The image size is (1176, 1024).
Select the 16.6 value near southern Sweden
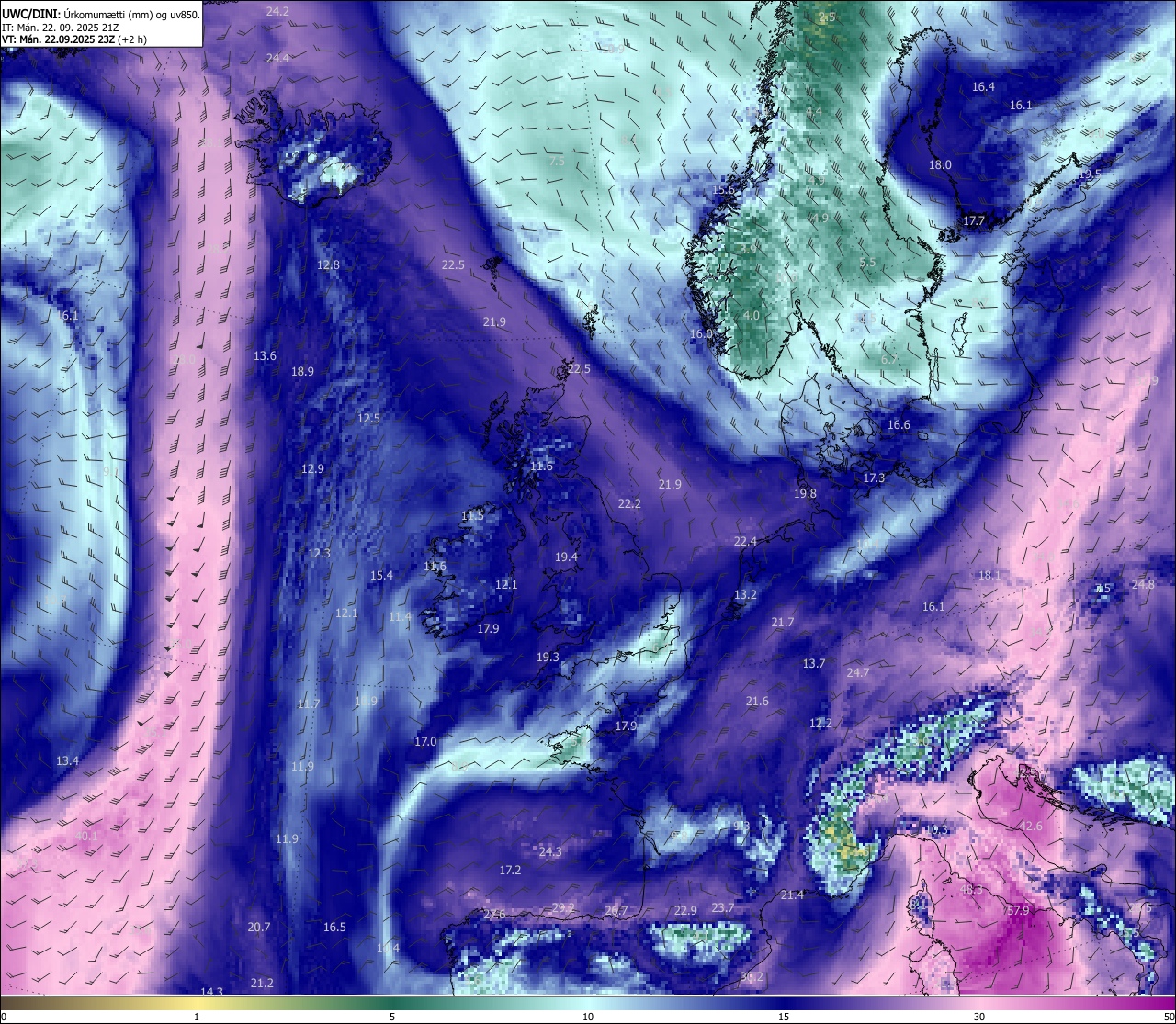click(899, 424)
